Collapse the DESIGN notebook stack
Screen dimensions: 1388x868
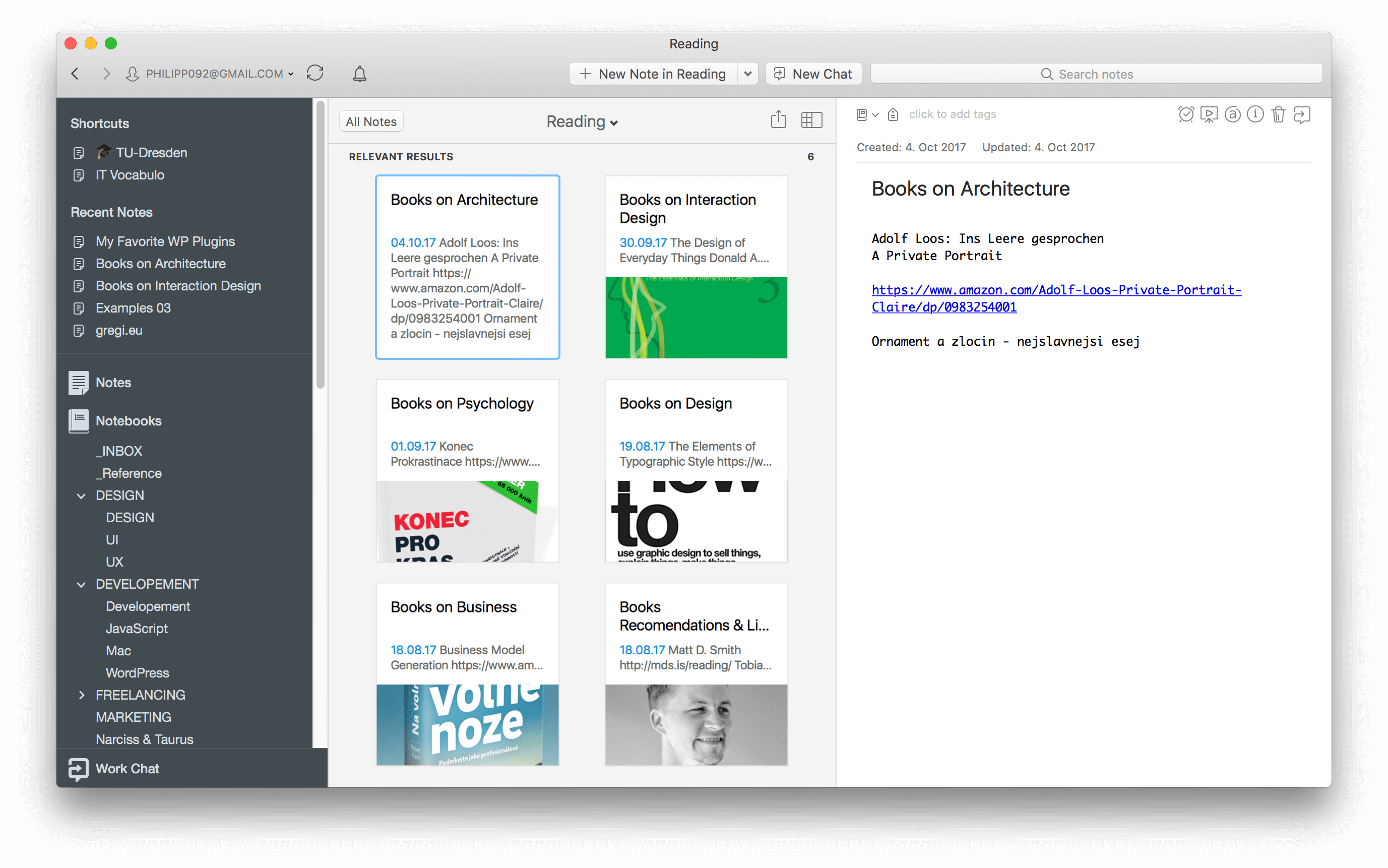point(81,495)
